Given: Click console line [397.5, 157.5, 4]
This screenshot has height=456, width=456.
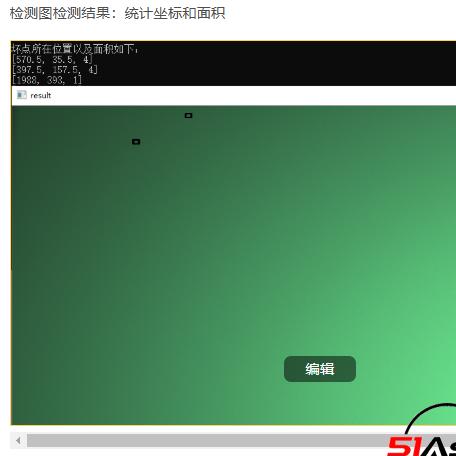Looking at the screenshot, I should [55, 70].
